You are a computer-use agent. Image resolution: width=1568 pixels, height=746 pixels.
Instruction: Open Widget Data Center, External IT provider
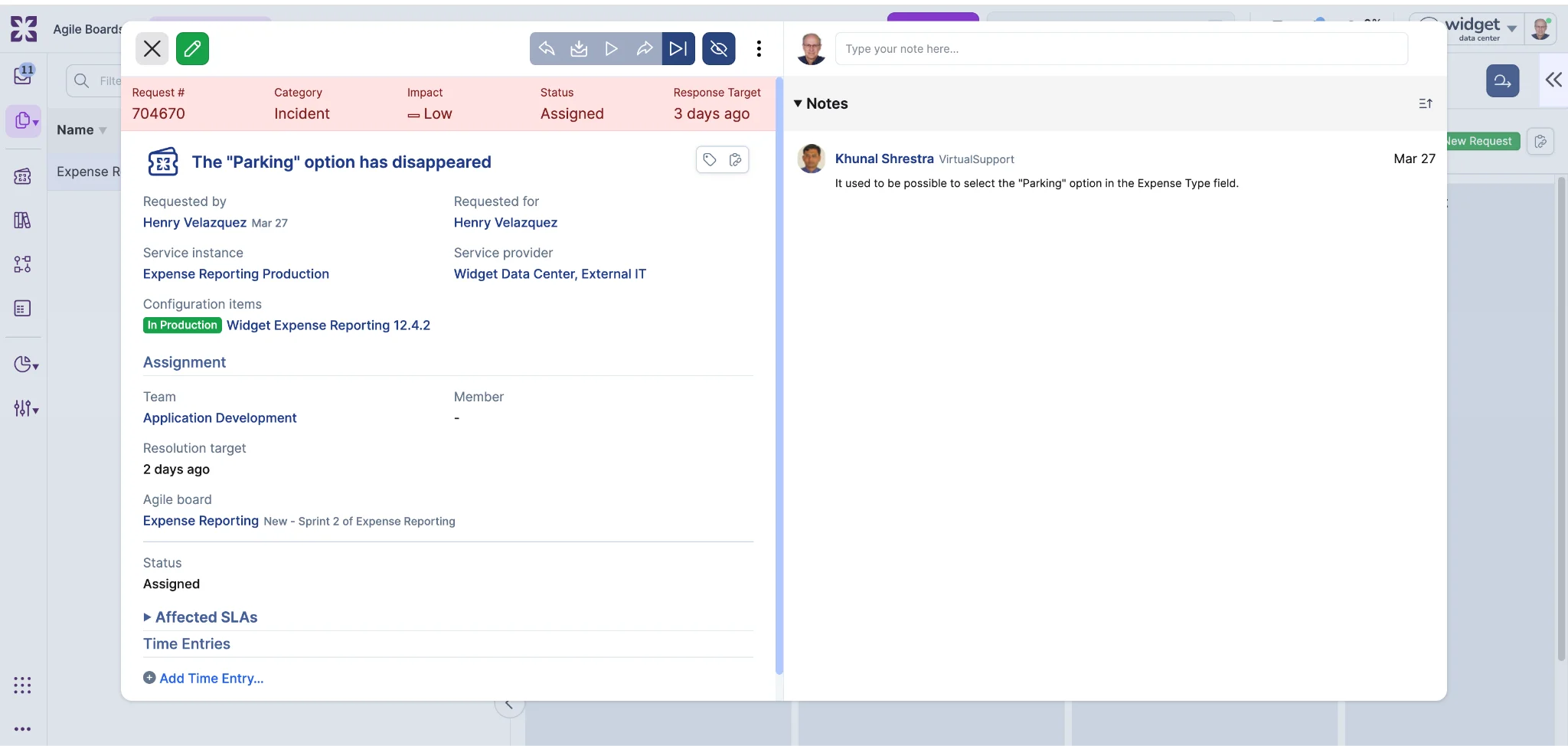pos(550,274)
